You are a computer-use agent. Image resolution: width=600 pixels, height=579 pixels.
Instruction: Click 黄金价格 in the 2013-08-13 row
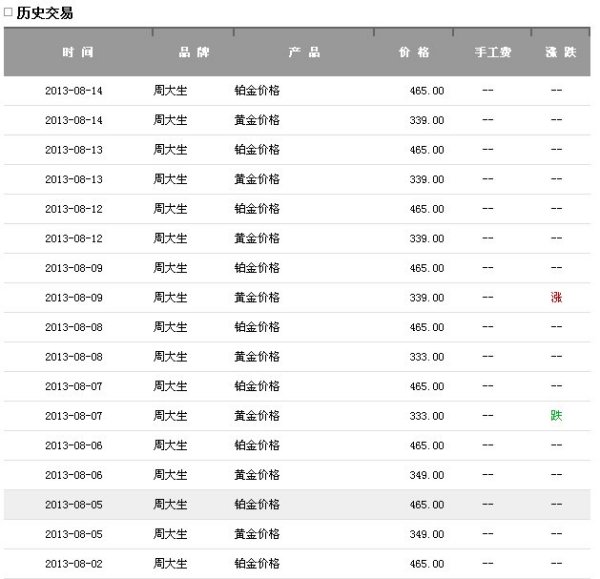click(257, 179)
